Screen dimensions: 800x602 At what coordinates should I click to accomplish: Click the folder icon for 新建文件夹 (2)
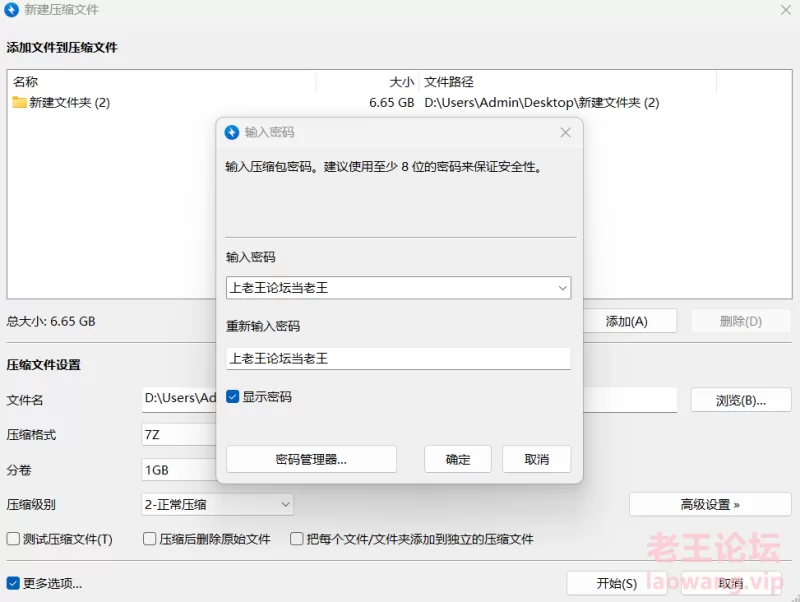click(x=19, y=103)
